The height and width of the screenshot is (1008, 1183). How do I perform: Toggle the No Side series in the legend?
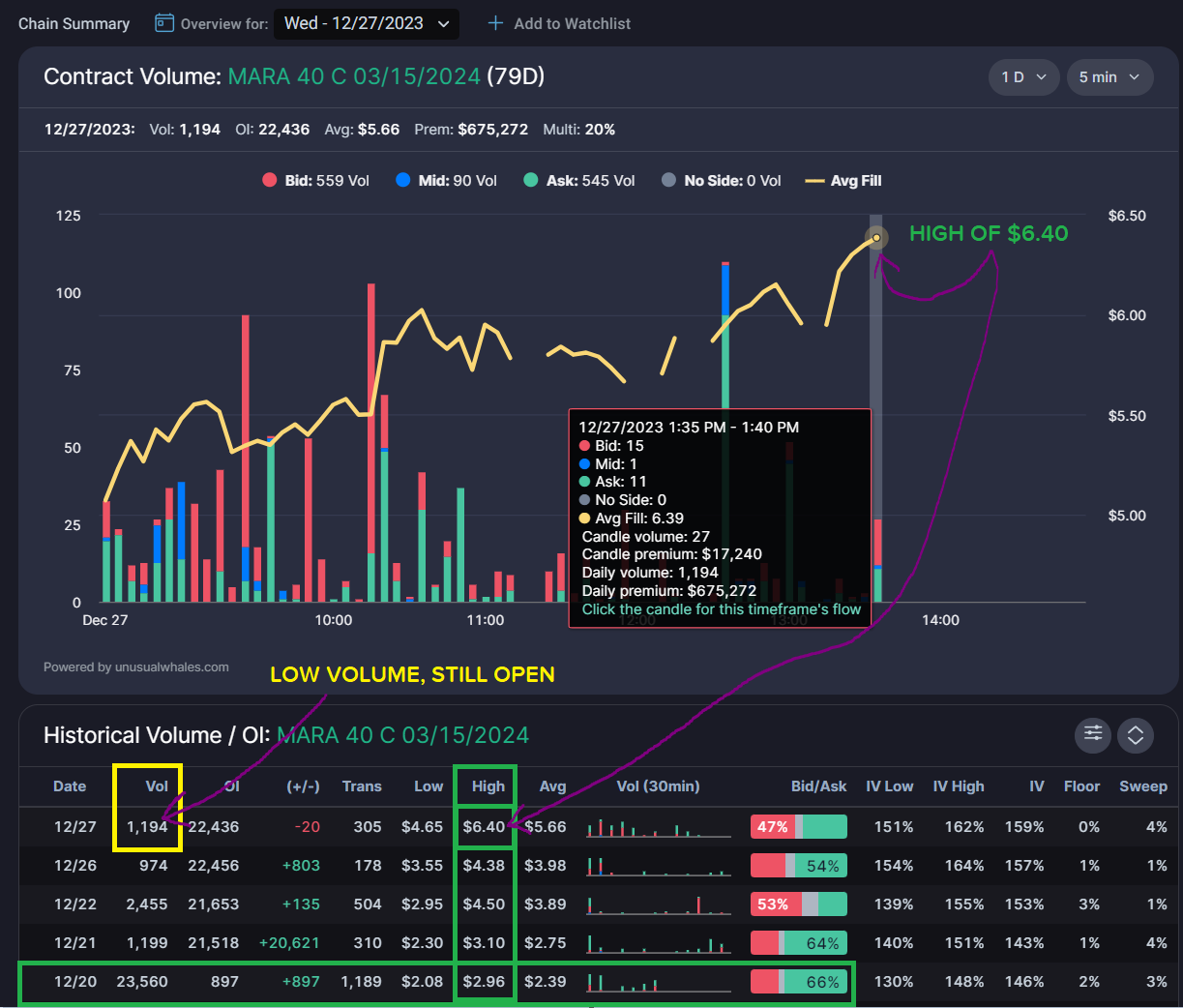click(721, 180)
